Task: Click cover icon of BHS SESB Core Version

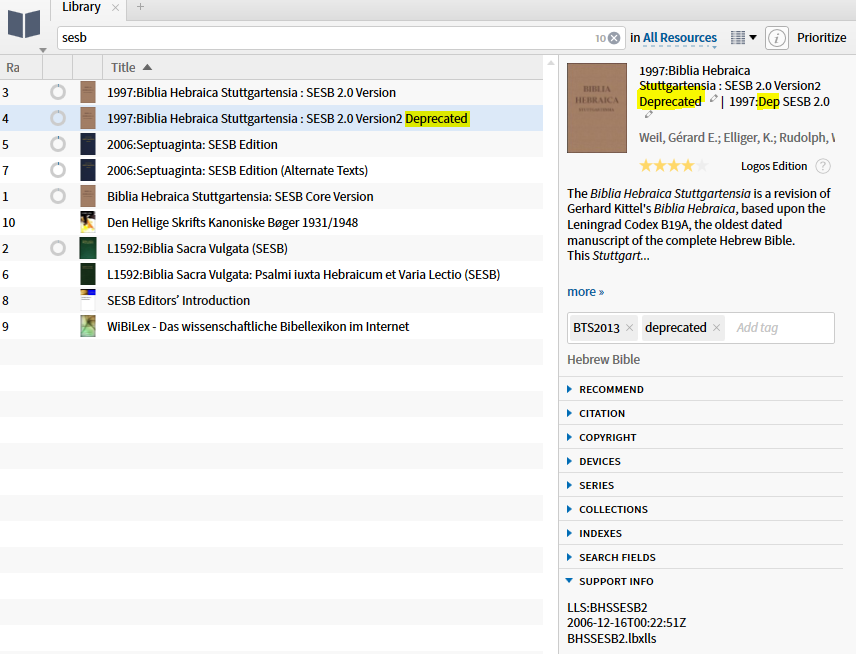Action: pos(88,196)
